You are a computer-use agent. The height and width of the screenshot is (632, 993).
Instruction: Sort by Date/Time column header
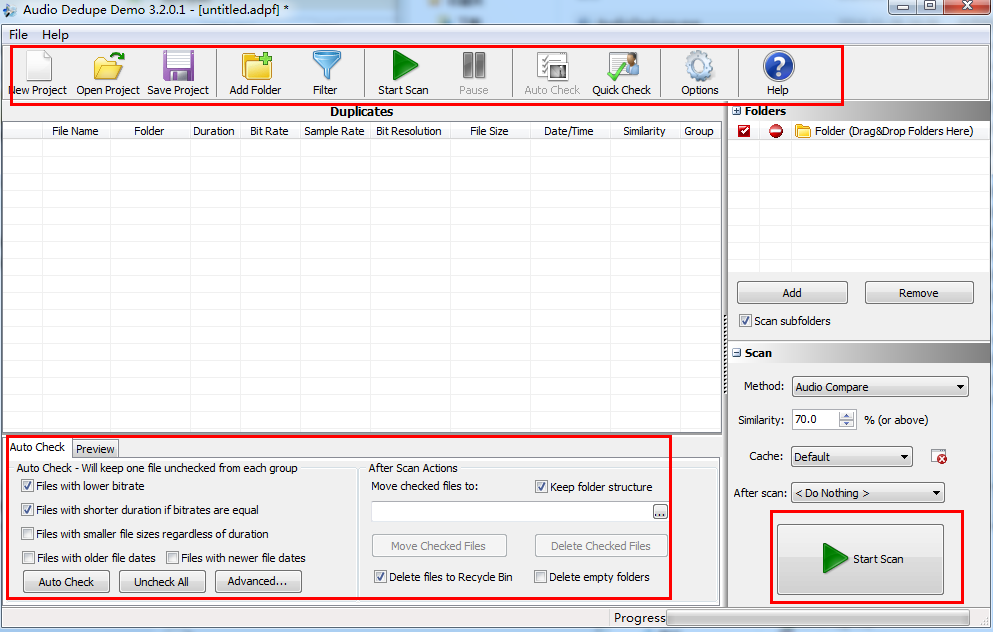click(x=569, y=131)
